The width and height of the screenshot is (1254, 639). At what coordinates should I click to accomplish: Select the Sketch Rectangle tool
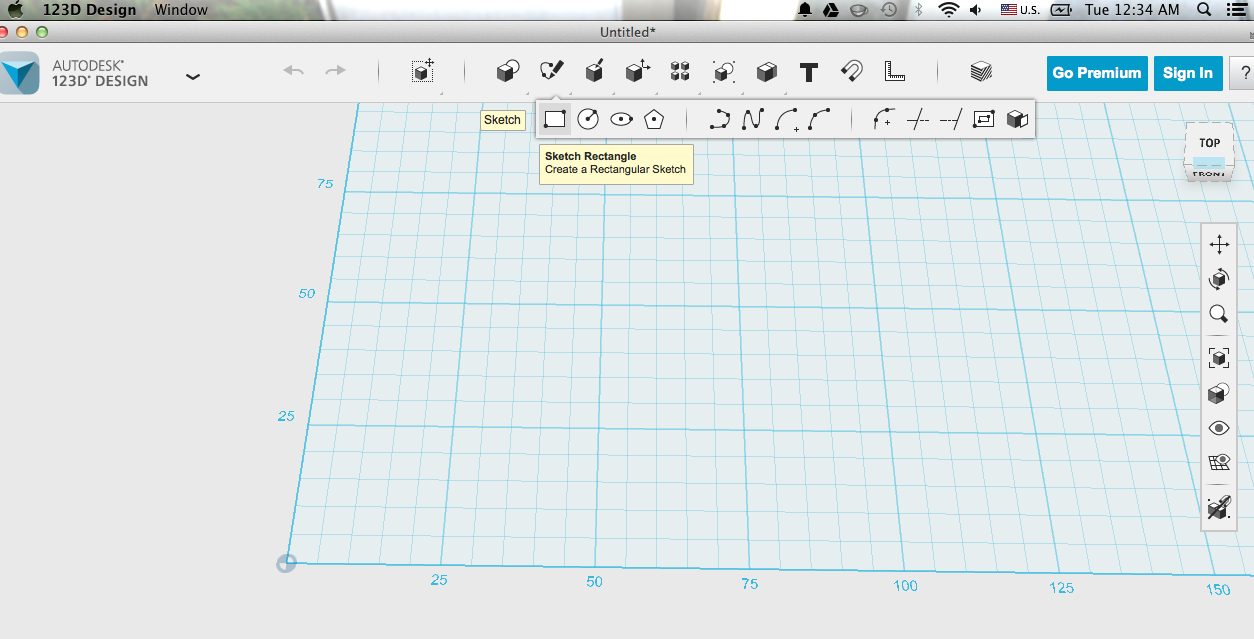click(555, 120)
